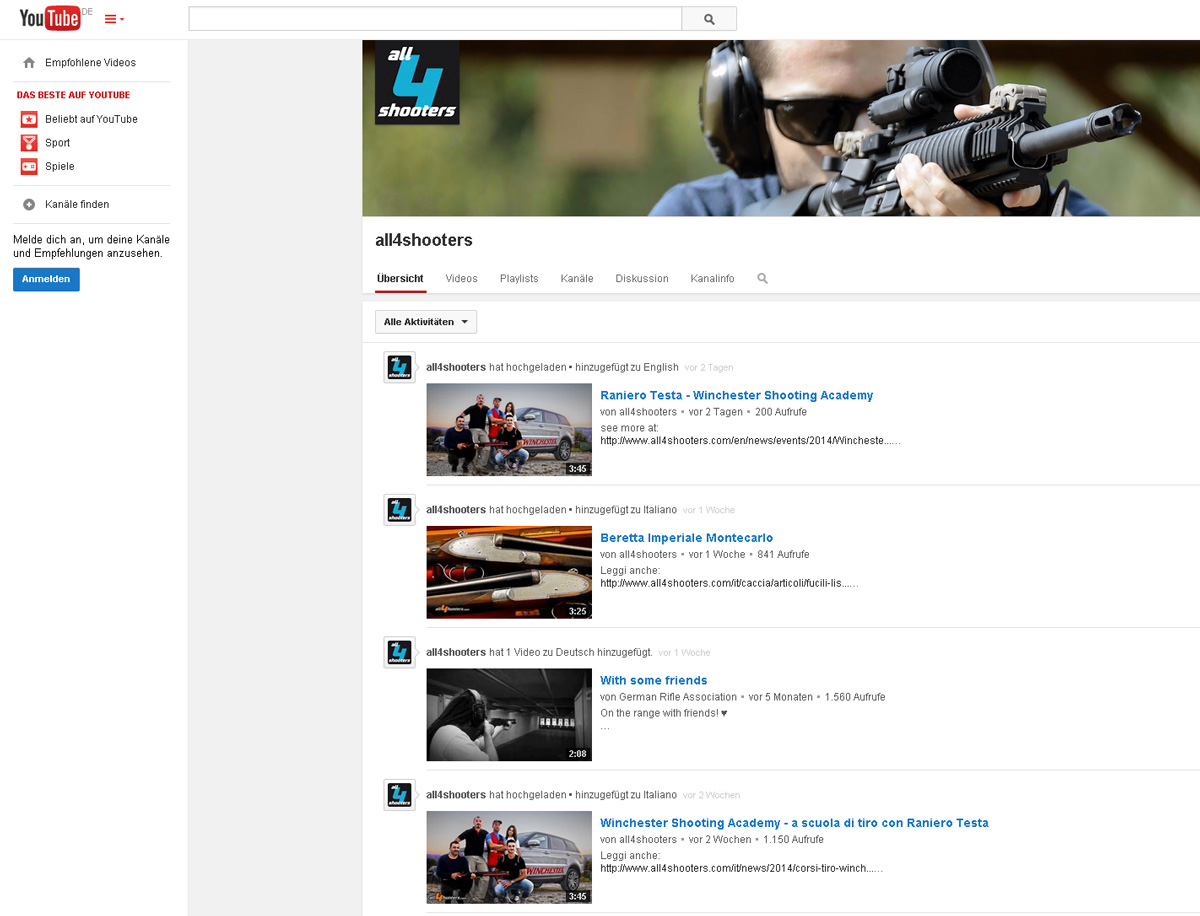This screenshot has width=1200, height=916.
Task: Click German Rifle Association uploader link
Action: pos(678,697)
